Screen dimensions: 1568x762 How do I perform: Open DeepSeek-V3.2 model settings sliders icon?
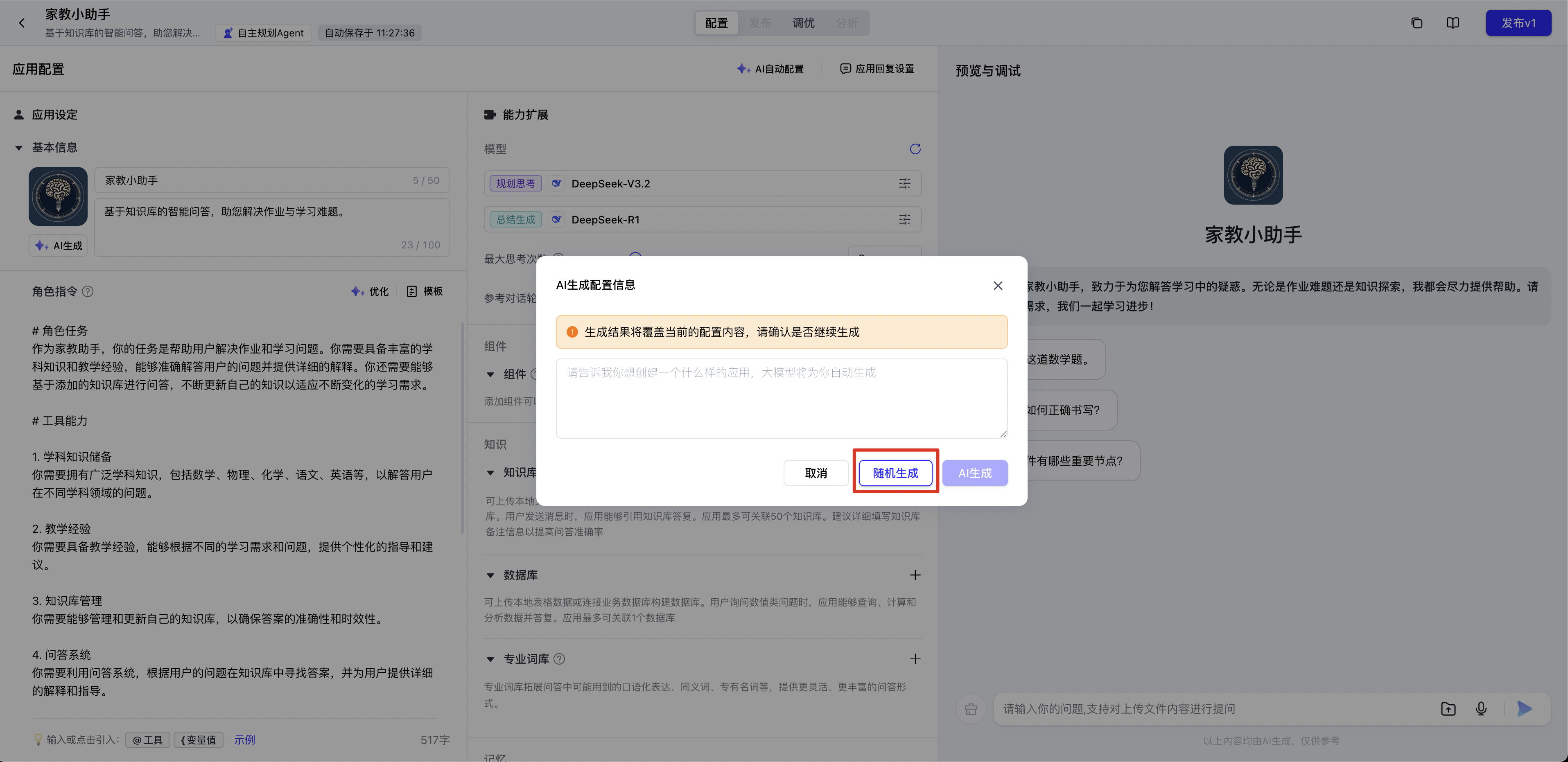(904, 183)
